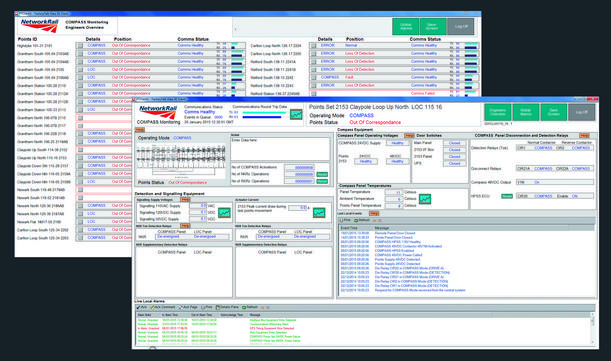Reset the No of NKRs Operations counter
Image resolution: width=611 pixels, height=361 pixels.
(x=322, y=174)
